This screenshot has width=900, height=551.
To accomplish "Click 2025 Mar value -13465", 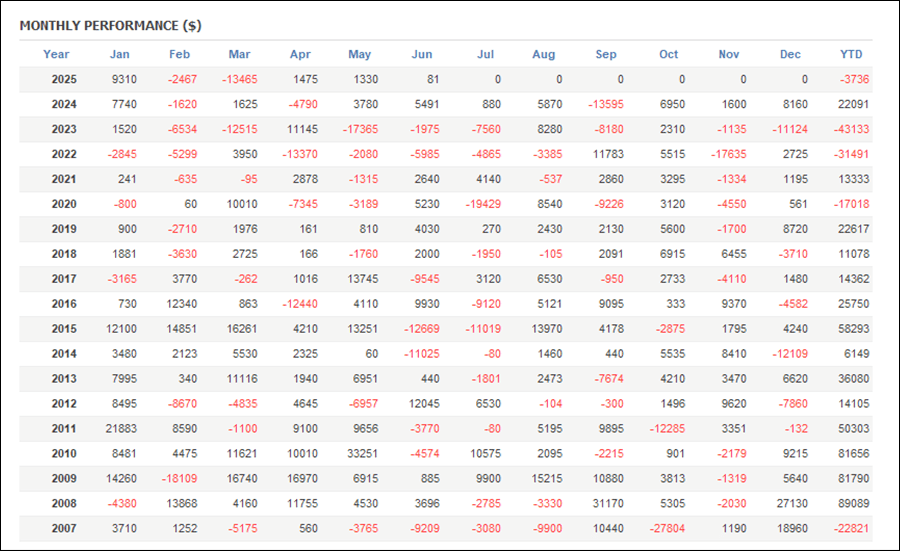I will (240, 79).
